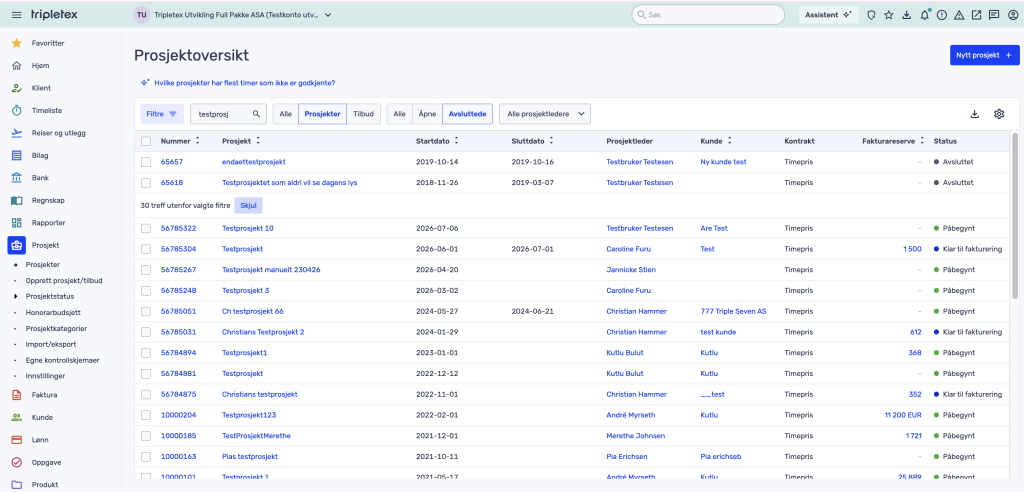Click the Nytt prosjekt button
Viewport: 1024px width, 492px height.
tap(984, 55)
